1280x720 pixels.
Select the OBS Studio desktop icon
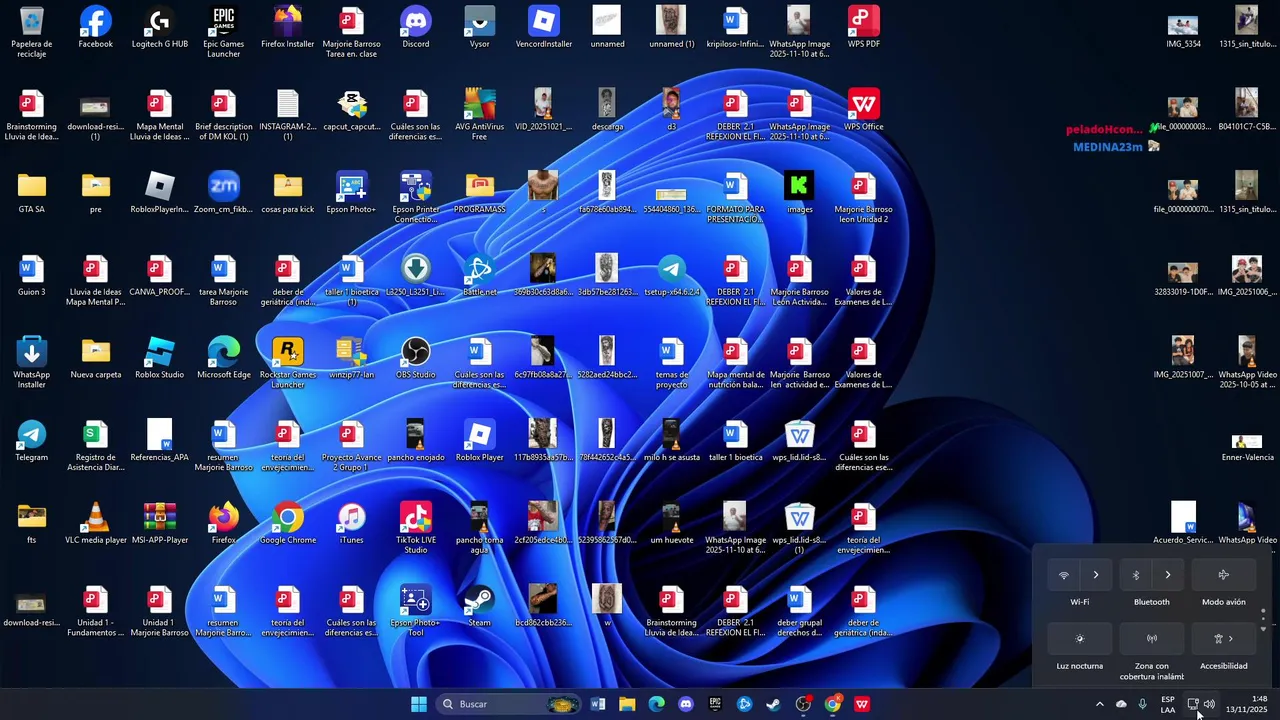[x=416, y=357]
